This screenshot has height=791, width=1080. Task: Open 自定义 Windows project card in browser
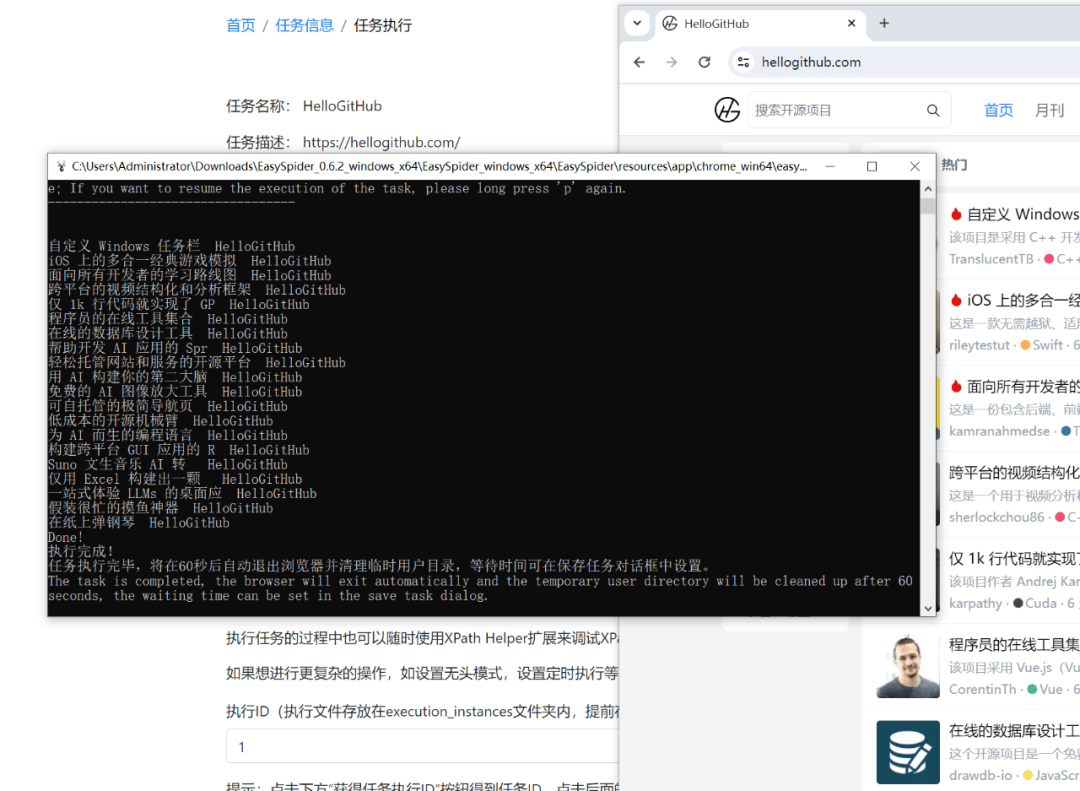(x=1009, y=235)
